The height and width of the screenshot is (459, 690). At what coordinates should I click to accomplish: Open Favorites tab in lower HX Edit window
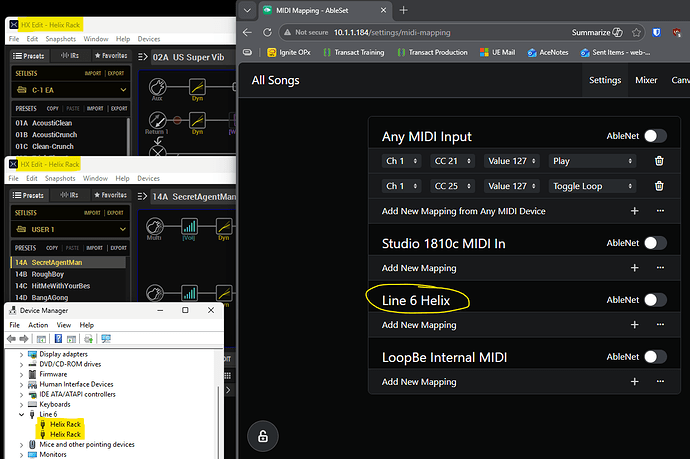[110, 195]
